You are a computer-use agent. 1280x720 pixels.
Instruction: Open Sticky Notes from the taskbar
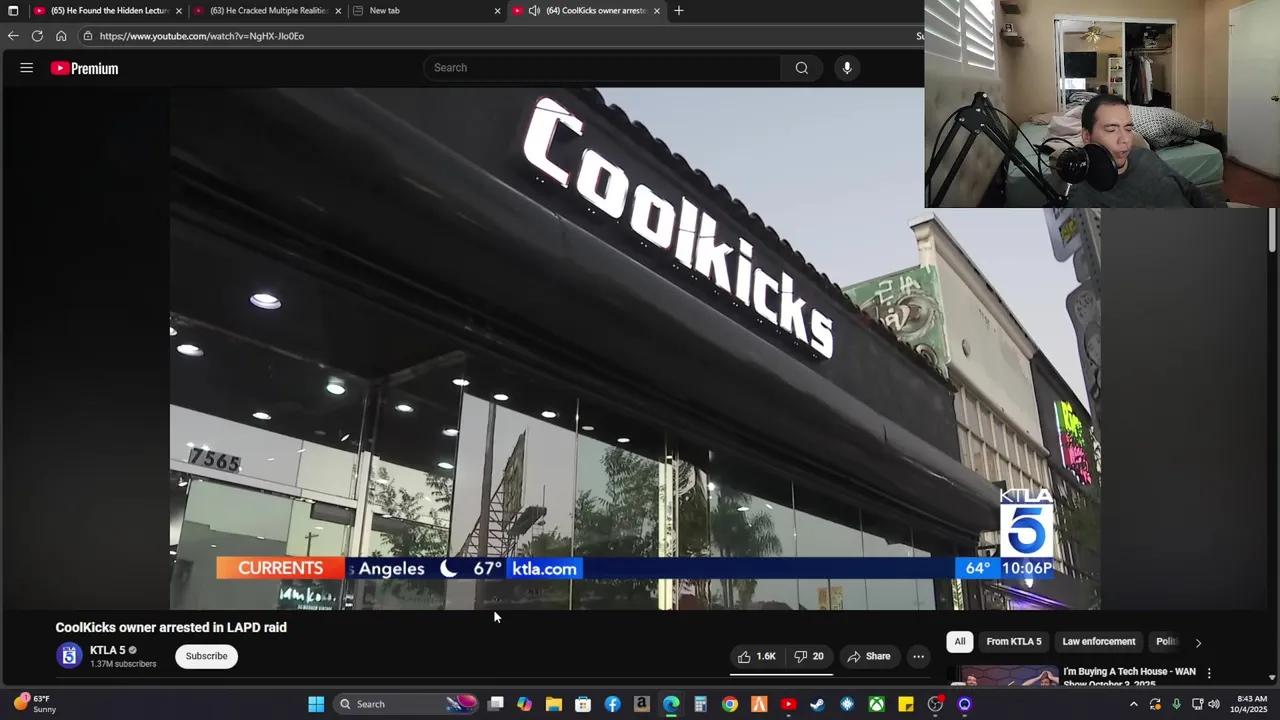[x=905, y=704]
